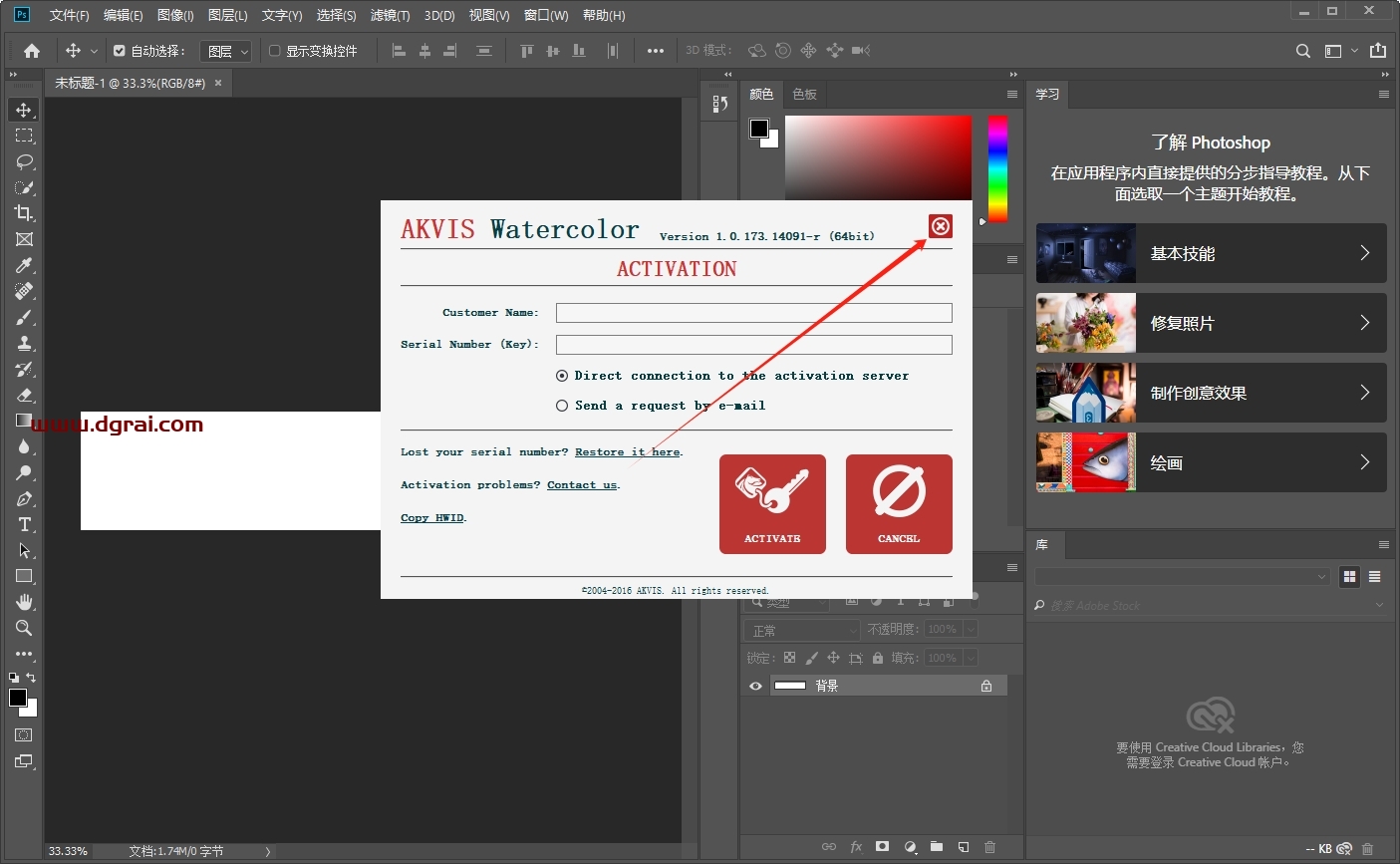This screenshot has width=1400, height=864.
Task: Open the workspace switcher dropdown
Action: click(1339, 51)
